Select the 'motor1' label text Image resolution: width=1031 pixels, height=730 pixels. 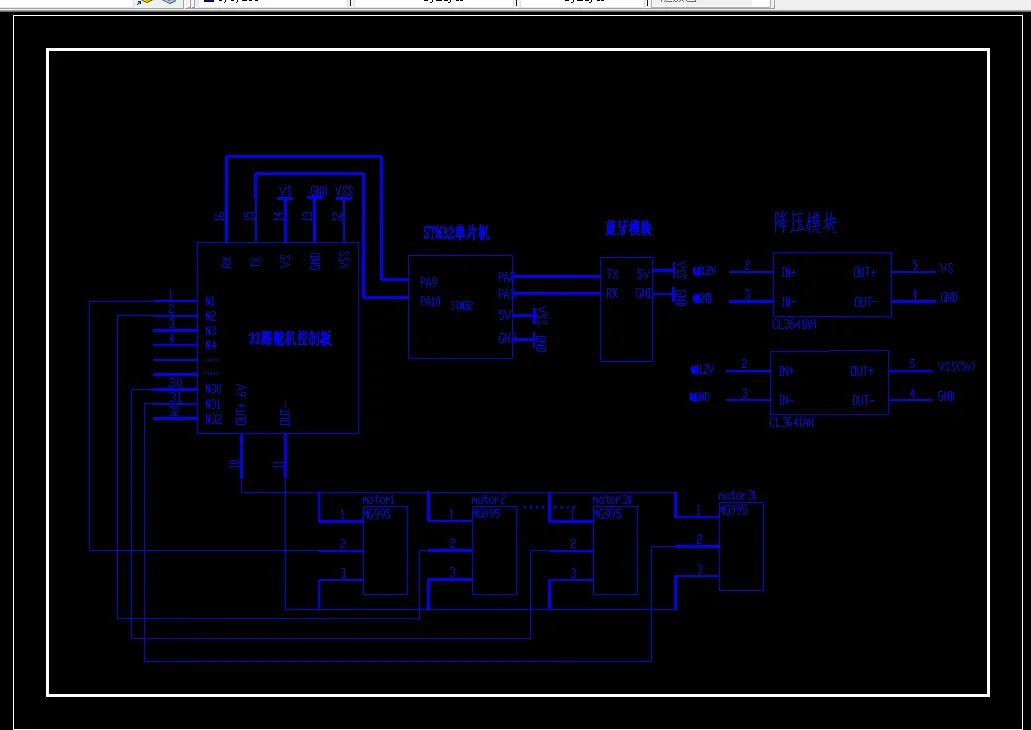click(378, 500)
